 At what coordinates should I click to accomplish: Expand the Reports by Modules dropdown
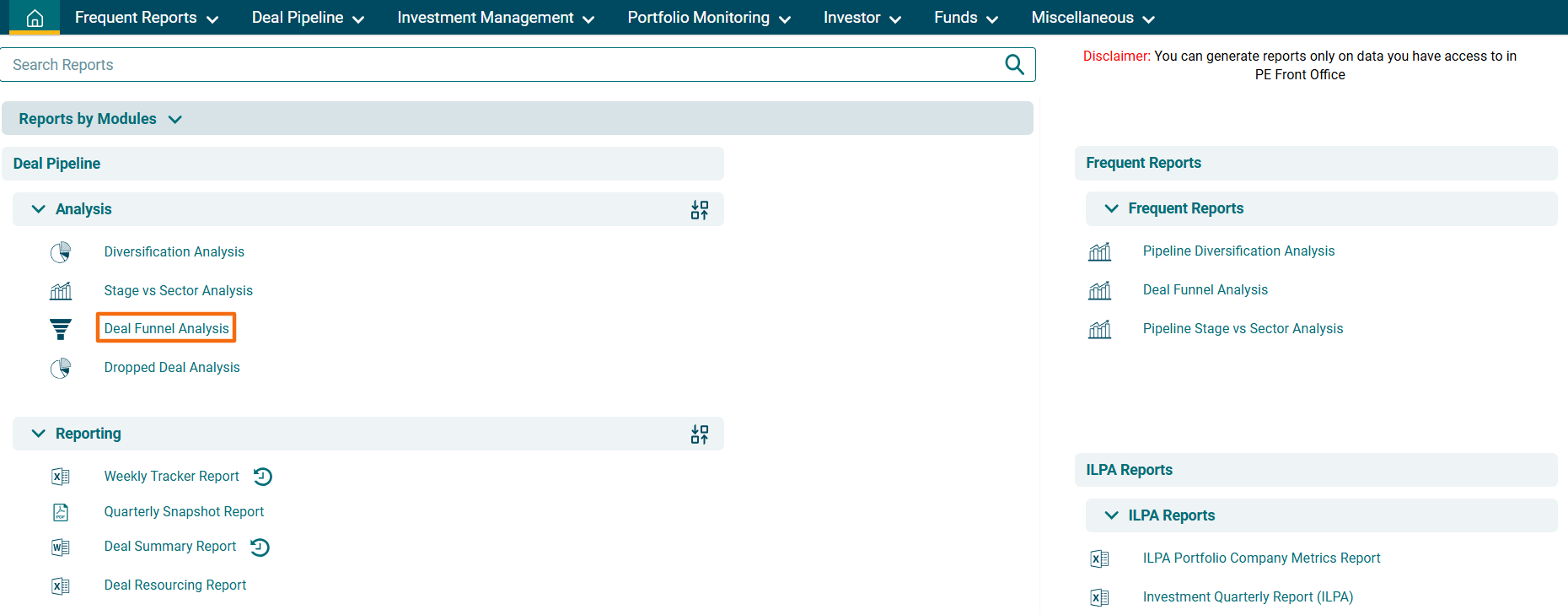(x=175, y=120)
